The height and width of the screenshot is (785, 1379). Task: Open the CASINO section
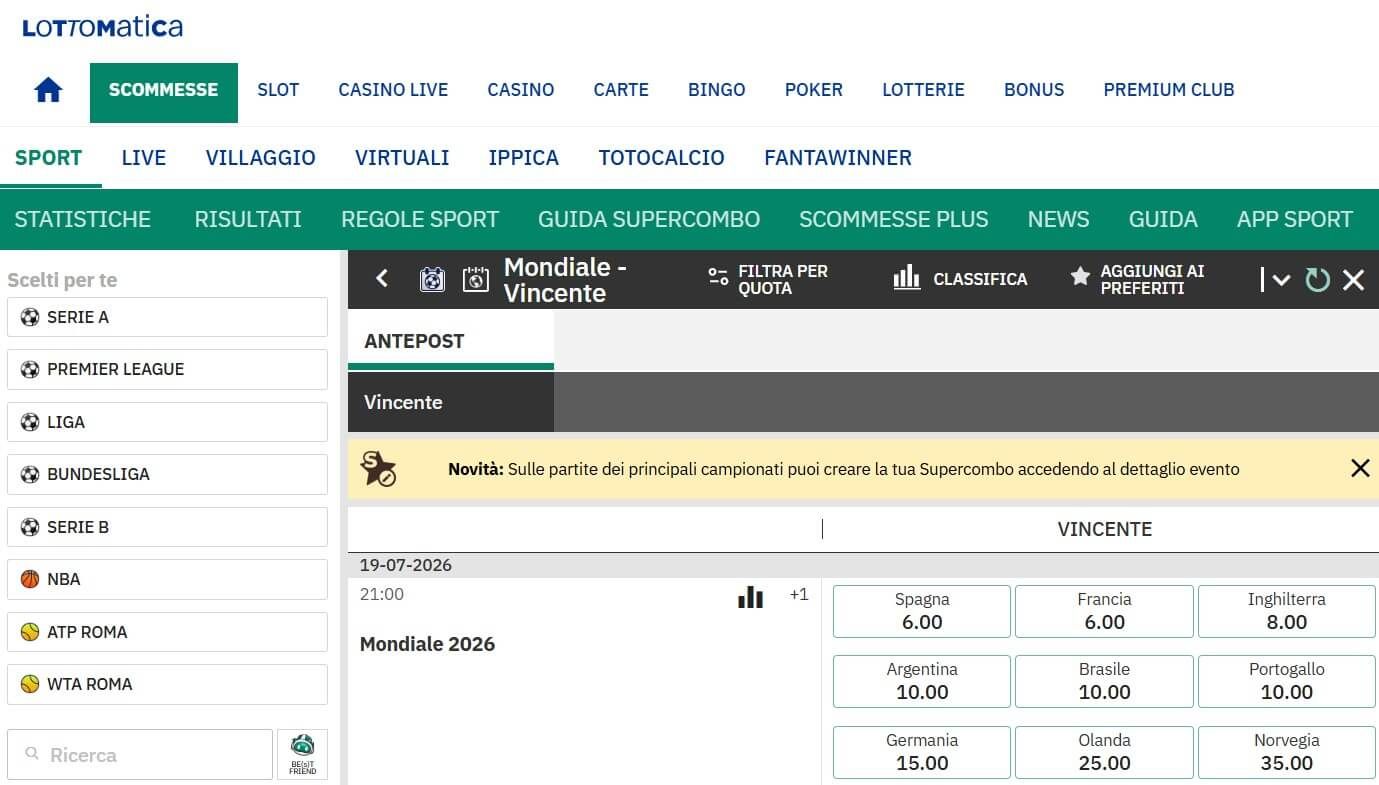(x=521, y=90)
